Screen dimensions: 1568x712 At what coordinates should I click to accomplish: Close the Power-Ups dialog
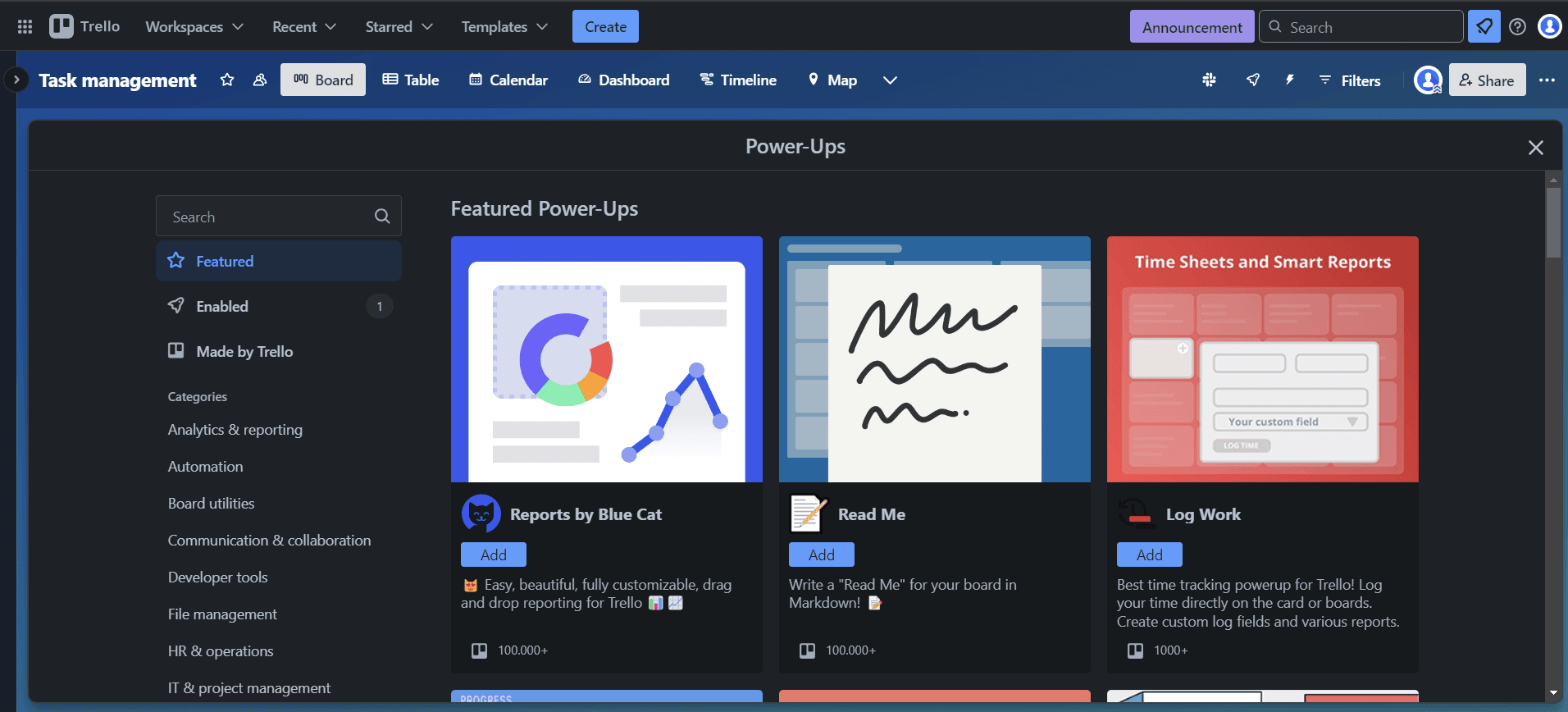point(1536,148)
